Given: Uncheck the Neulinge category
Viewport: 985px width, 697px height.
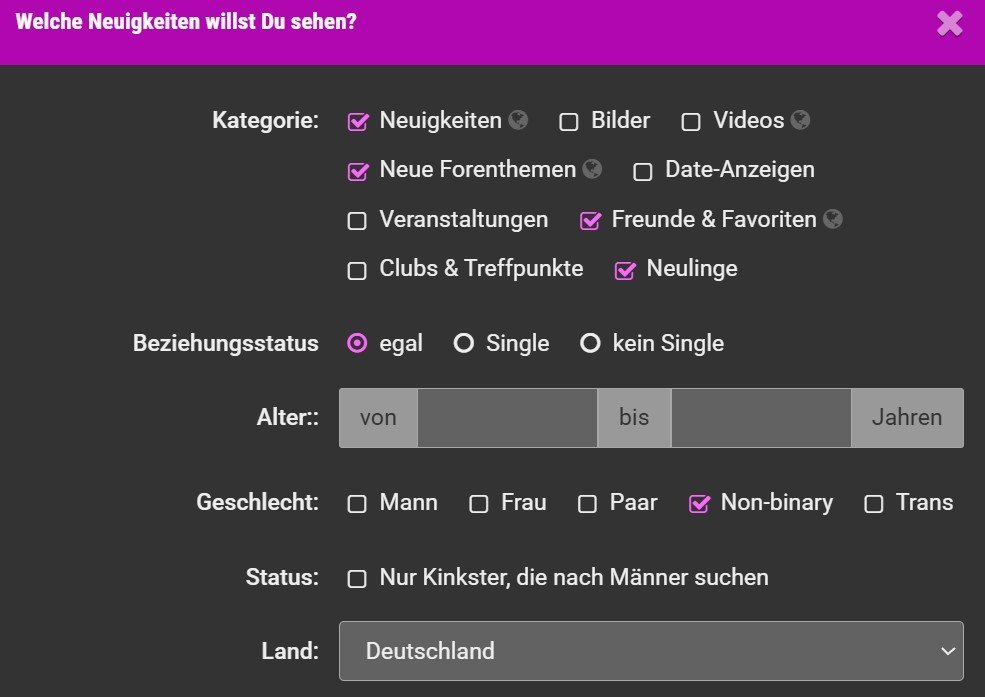Looking at the screenshot, I should point(625,270).
